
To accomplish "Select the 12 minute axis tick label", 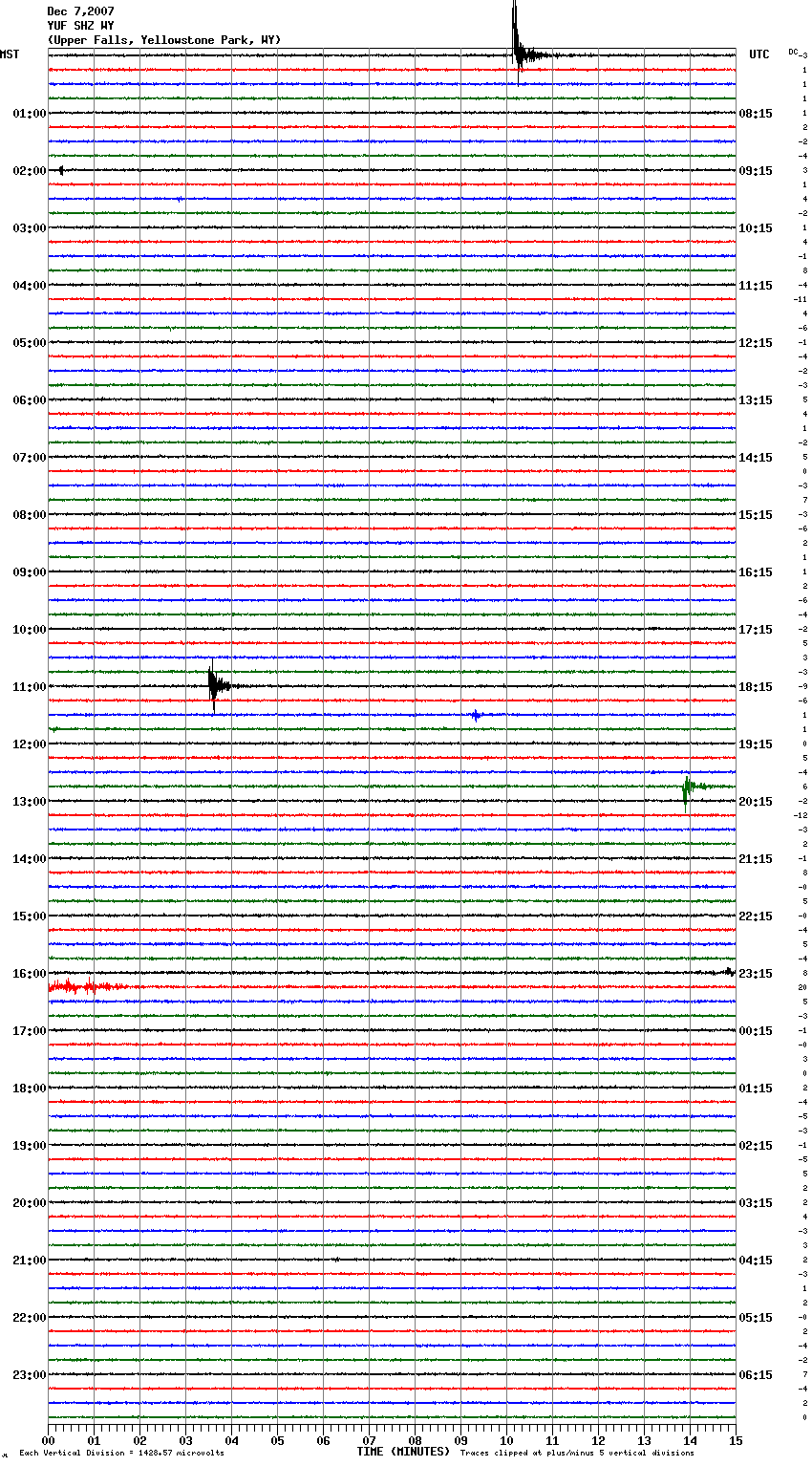I will click(598, 1440).
